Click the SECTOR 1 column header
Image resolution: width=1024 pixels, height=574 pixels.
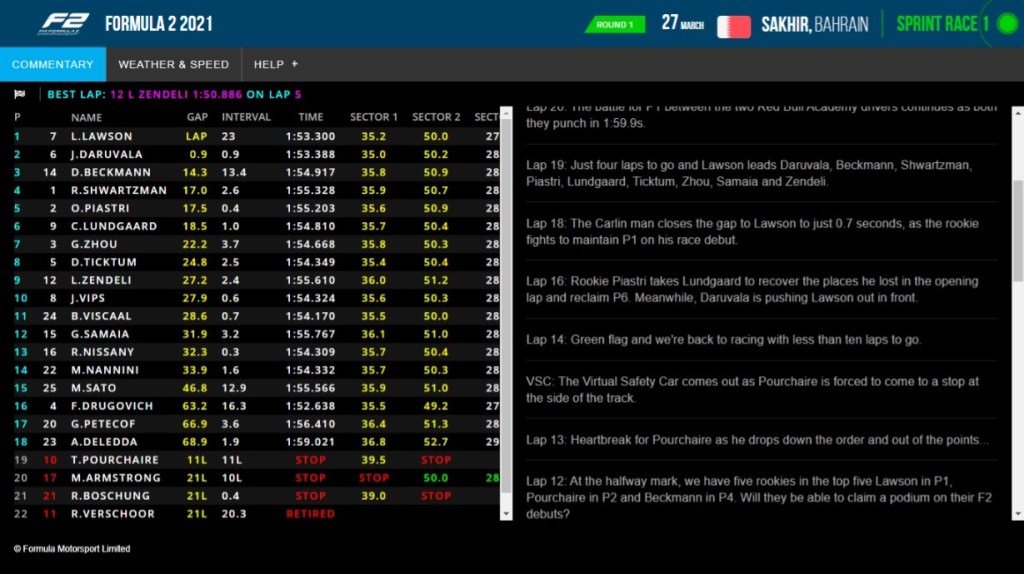click(x=374, y=117)
